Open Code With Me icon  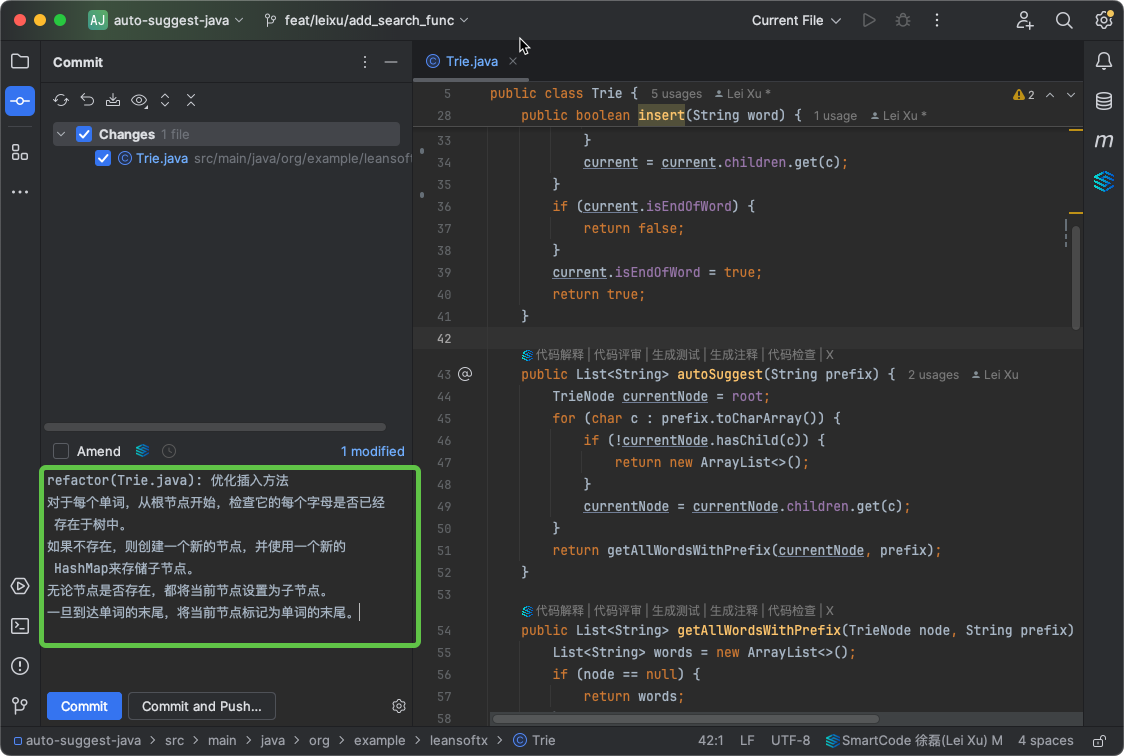[1025, 20]
